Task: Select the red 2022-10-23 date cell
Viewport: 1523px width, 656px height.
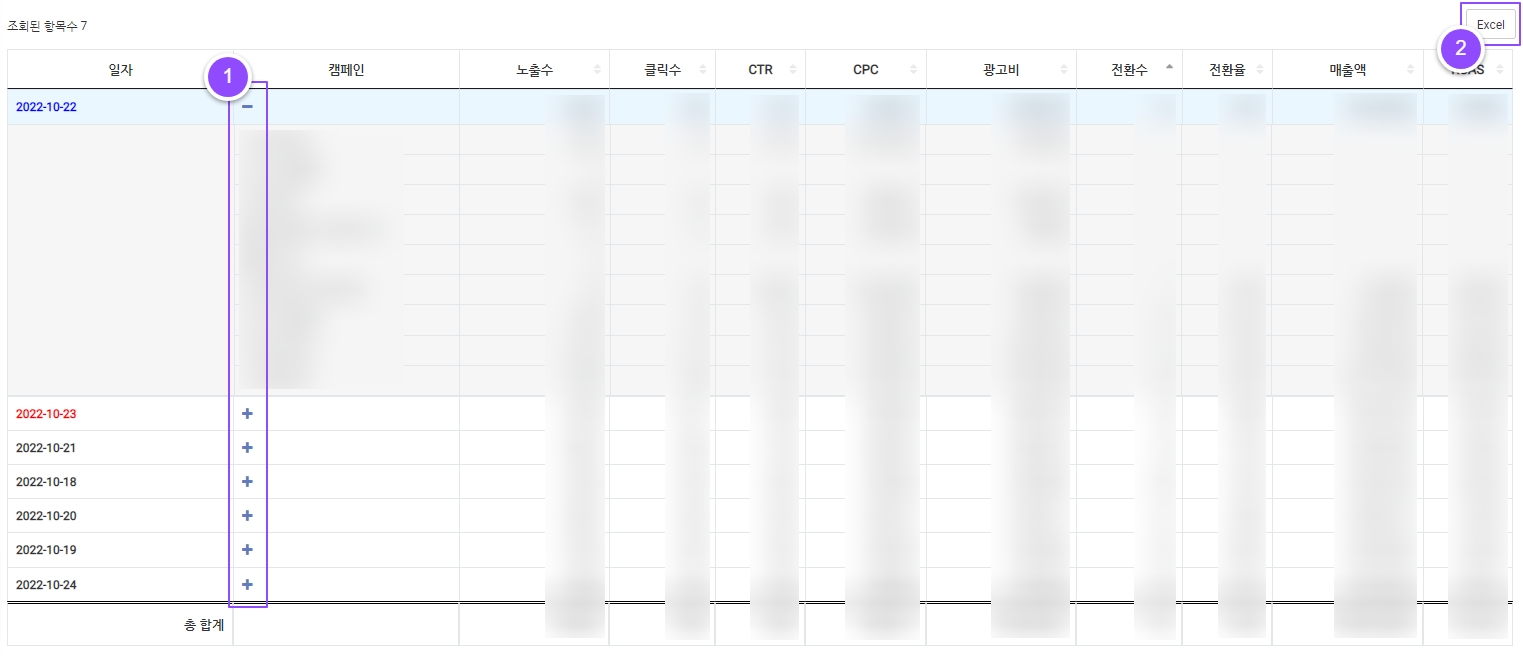Action: coord(46,414)
